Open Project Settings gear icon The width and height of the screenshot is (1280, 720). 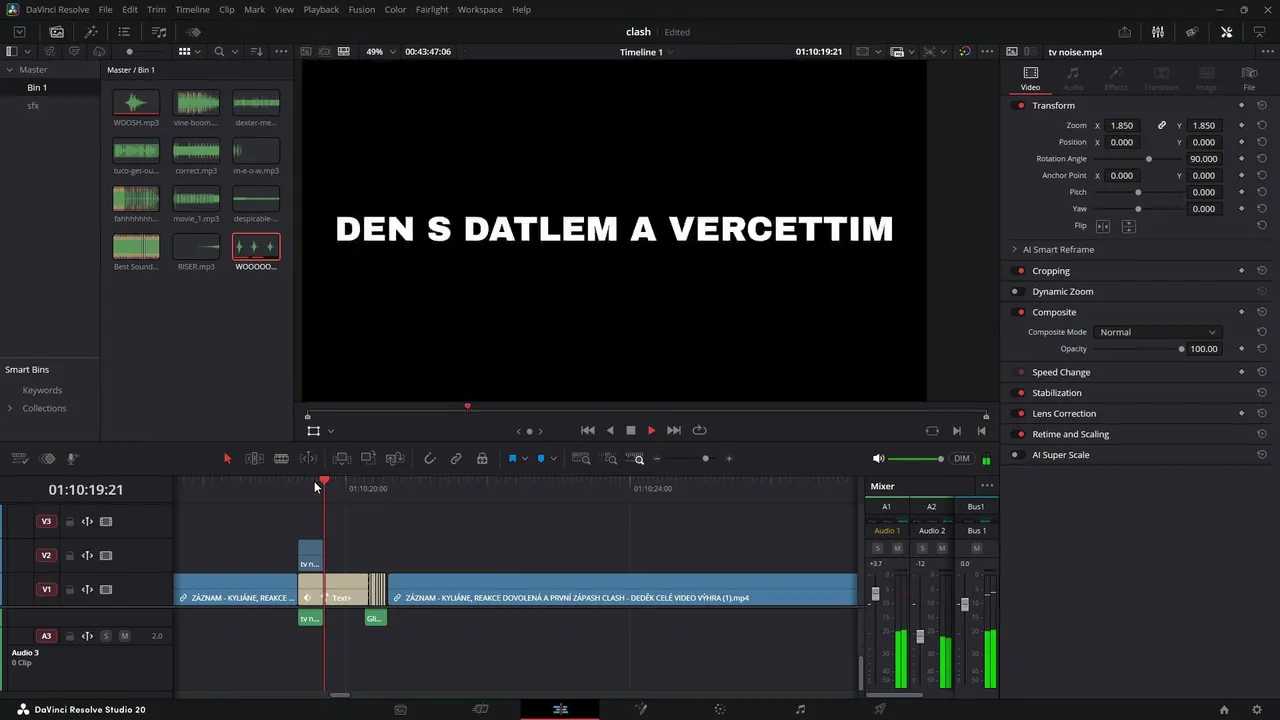(1257, 709)
